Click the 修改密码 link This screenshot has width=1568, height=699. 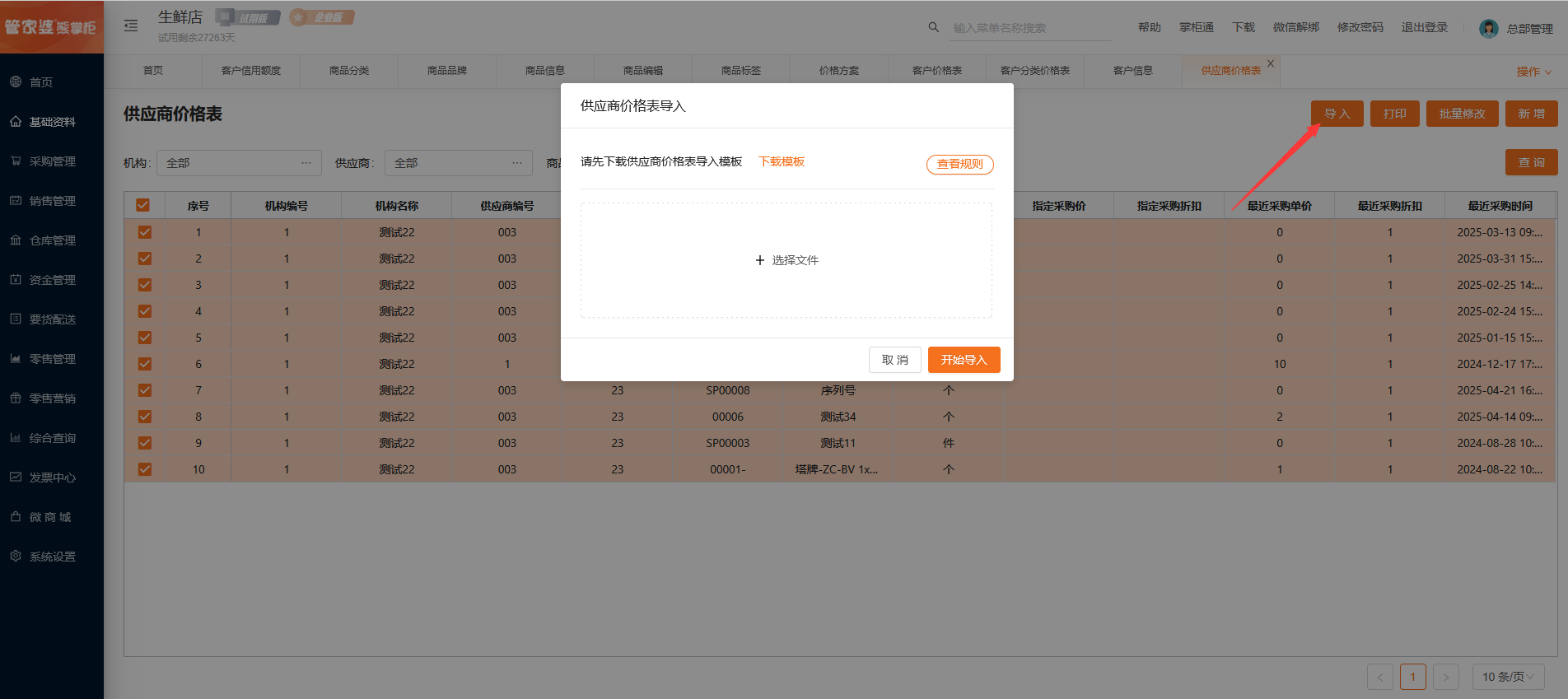1360,27
